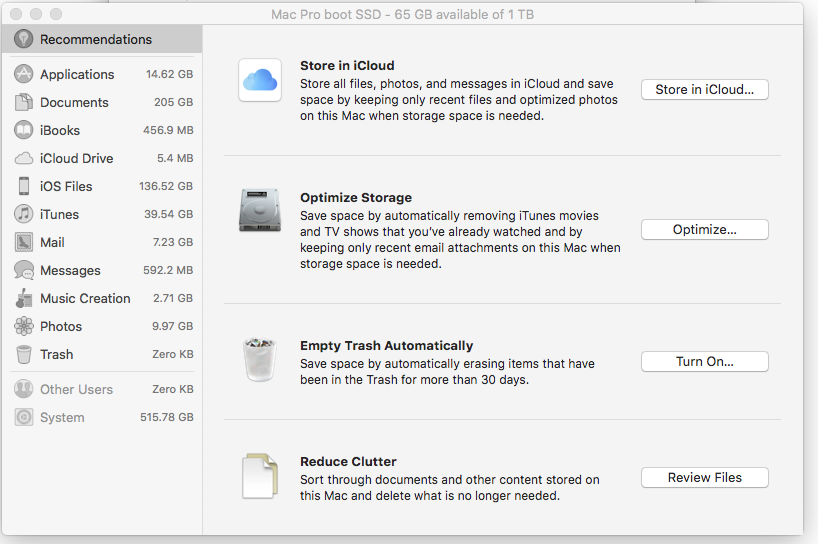The image size is (818, 544).
Task: Click the blue iCloud icon for Store in iCloud
Action: (x=260, y=80)
